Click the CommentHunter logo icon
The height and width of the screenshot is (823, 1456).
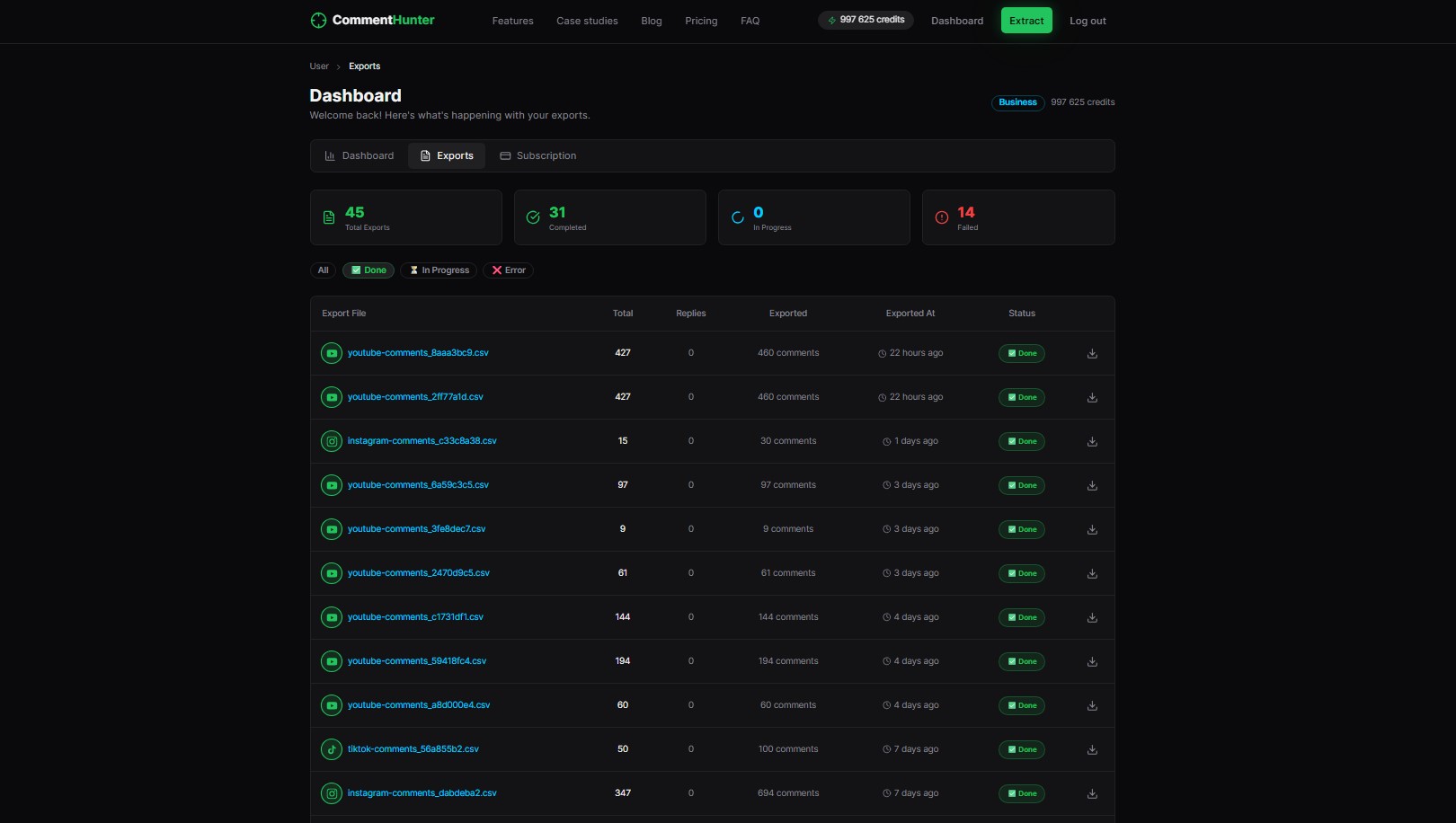(x=318, y=21)
